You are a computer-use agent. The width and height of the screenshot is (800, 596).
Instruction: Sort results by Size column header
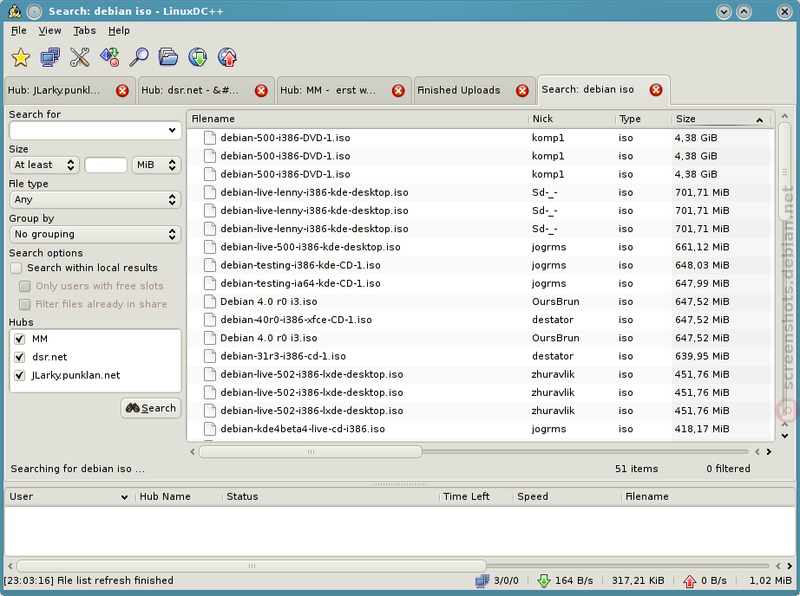[721, 119]
